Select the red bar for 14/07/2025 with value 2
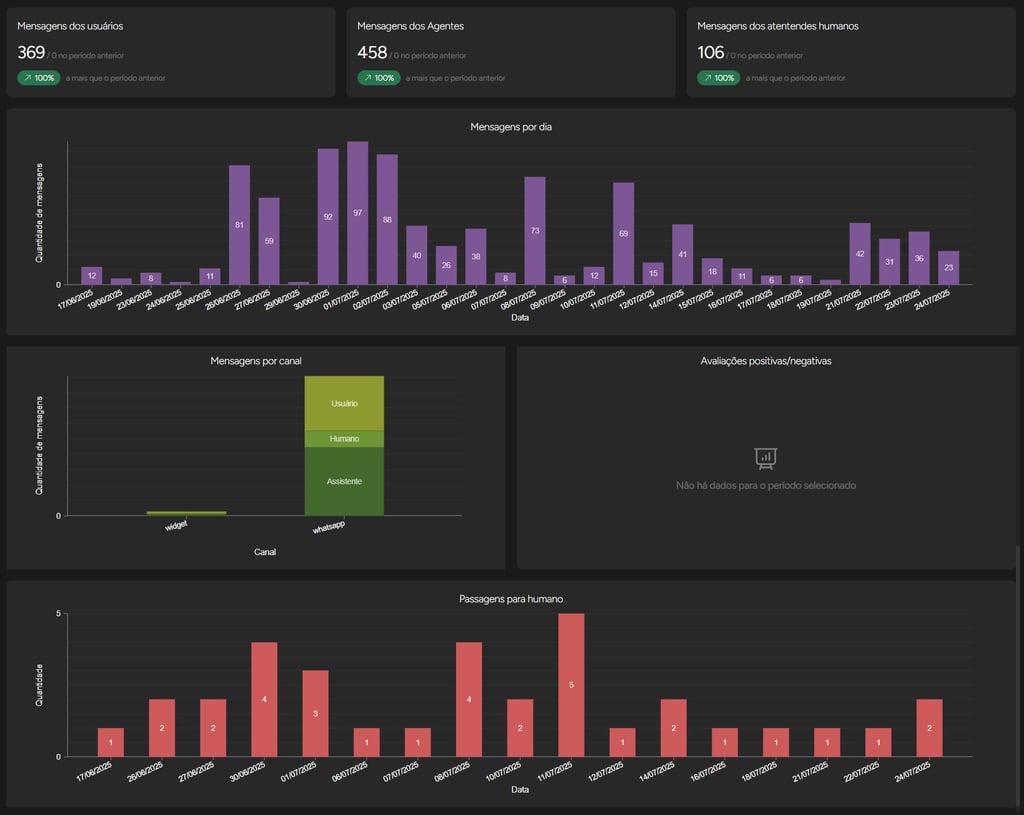 (673, 728)
